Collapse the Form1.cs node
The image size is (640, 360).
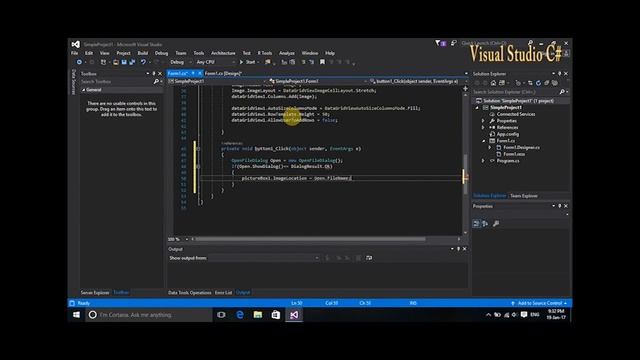pyautogui.click(x=484, y=141)
